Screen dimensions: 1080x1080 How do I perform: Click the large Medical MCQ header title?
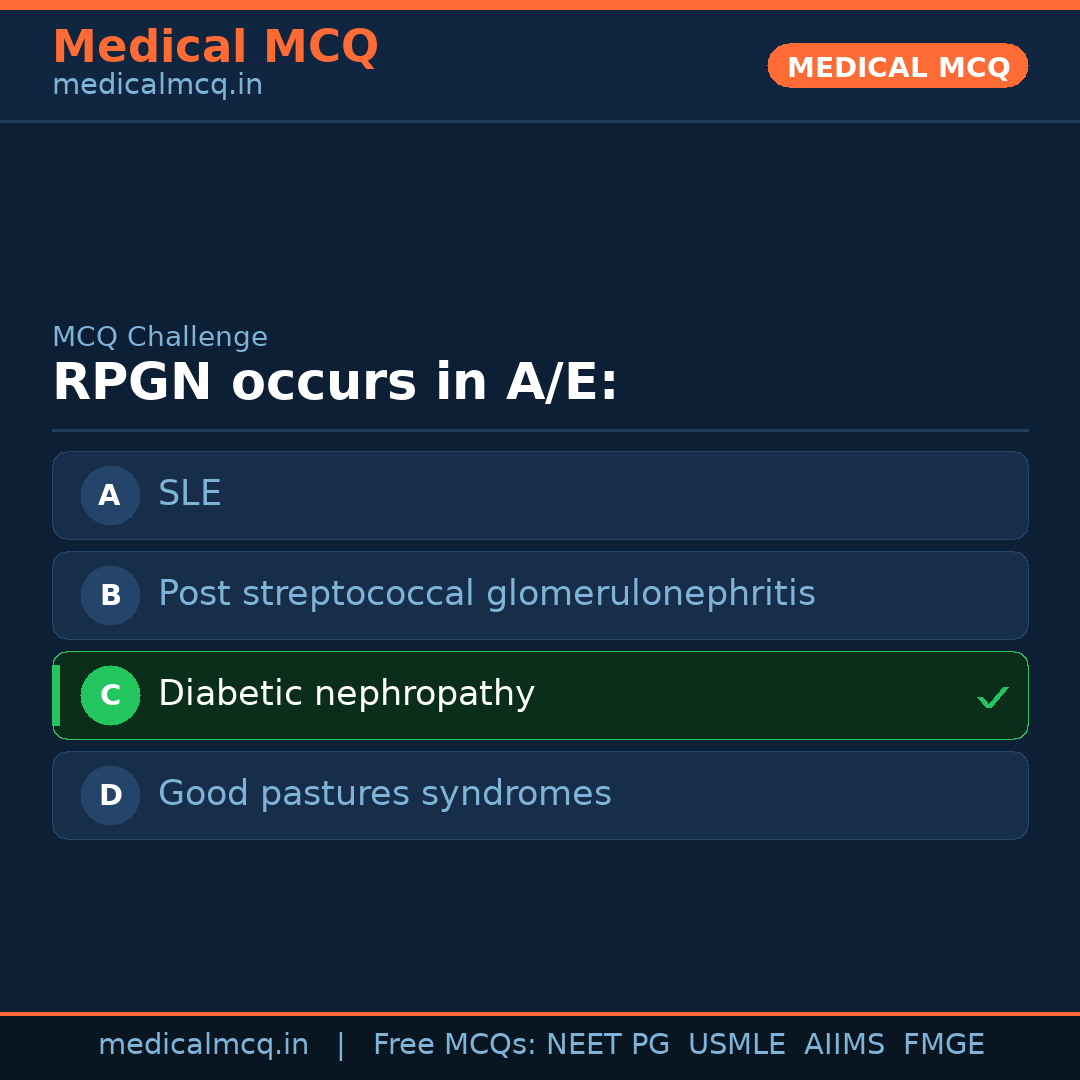point(215,47)
